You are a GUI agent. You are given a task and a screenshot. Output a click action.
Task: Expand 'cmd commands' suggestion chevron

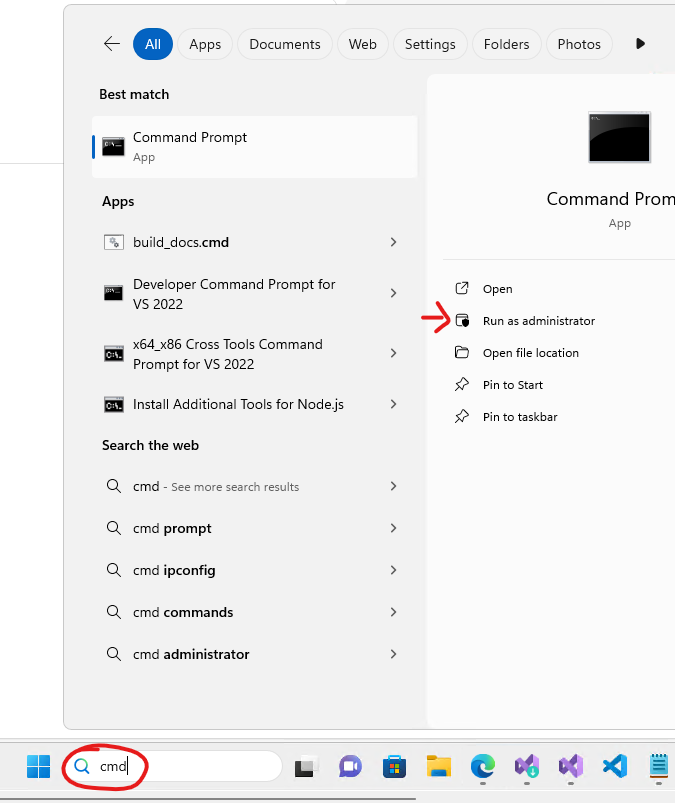pos(393,612)
